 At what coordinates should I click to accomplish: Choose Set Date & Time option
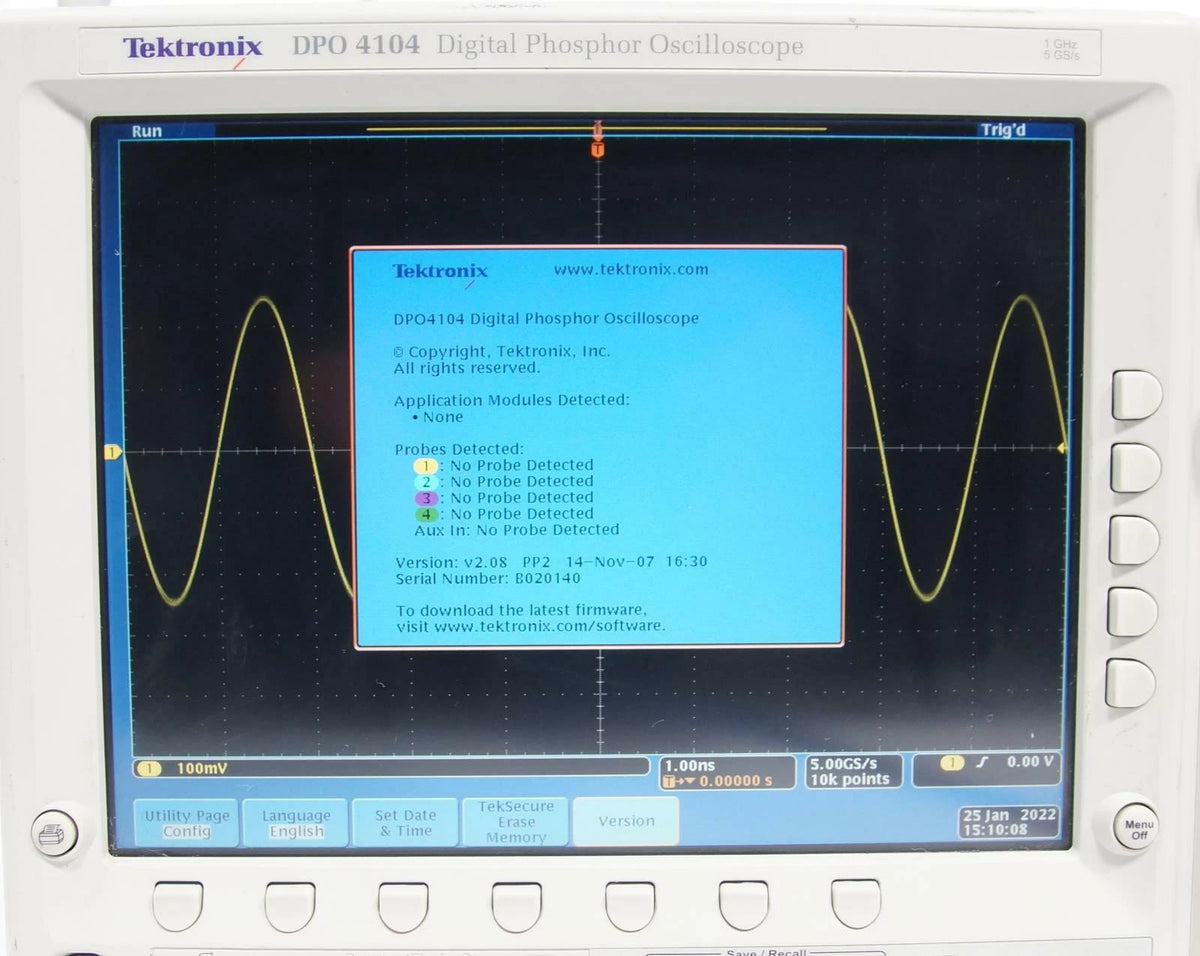405,823
